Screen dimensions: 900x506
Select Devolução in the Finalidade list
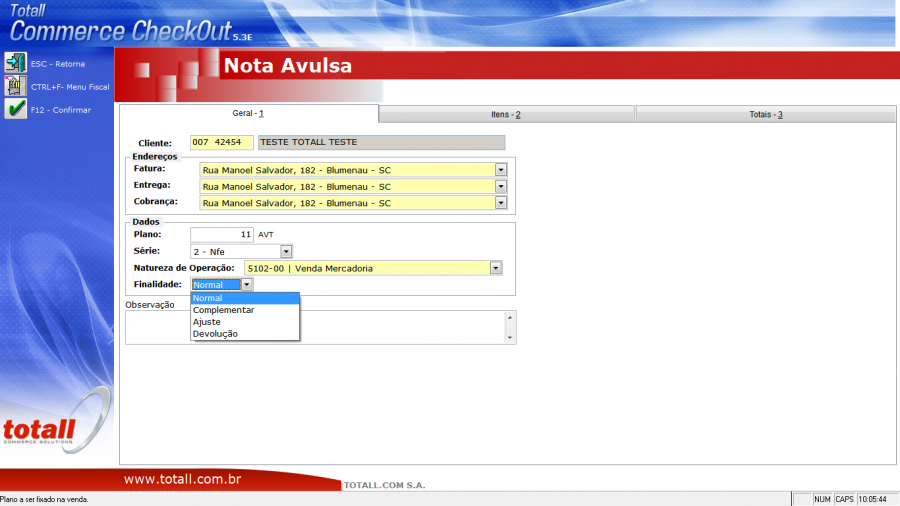coord(245,334)
